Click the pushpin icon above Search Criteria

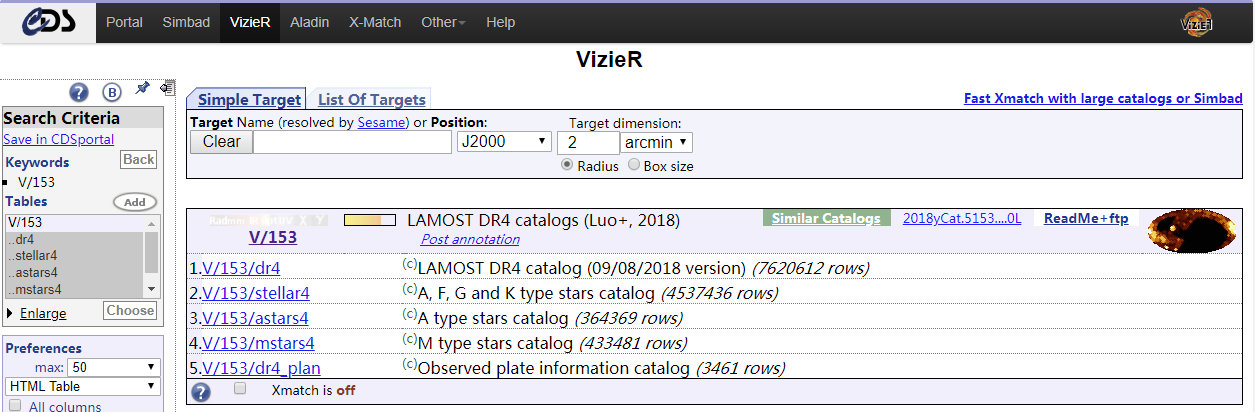pos(142,89)
